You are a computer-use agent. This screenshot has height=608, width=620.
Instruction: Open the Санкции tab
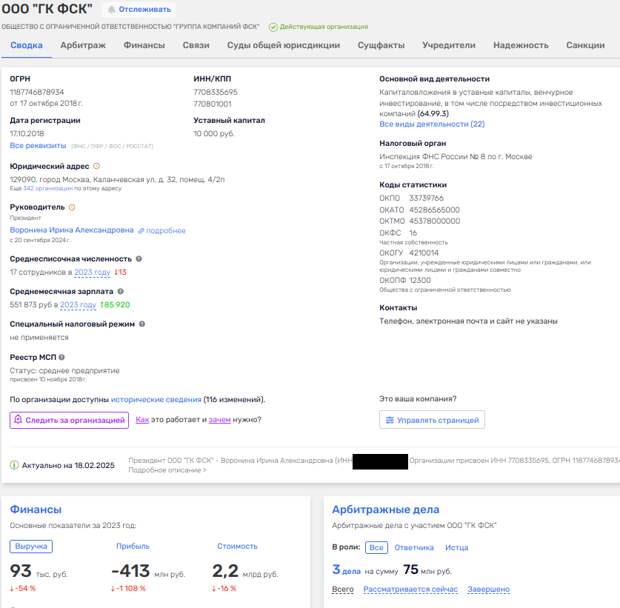click(585, 45)
